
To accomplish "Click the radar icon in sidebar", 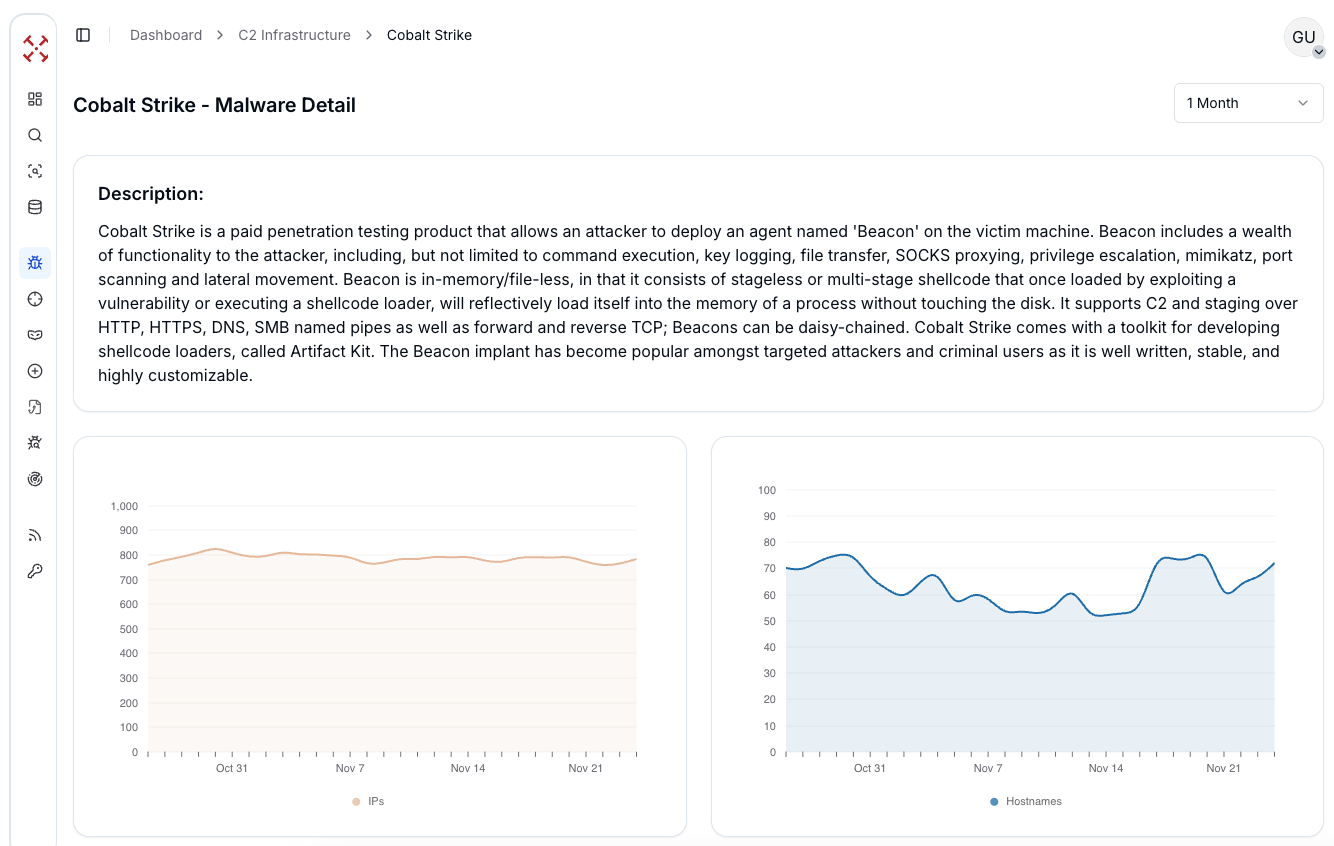I will click(x=35, y=479).
